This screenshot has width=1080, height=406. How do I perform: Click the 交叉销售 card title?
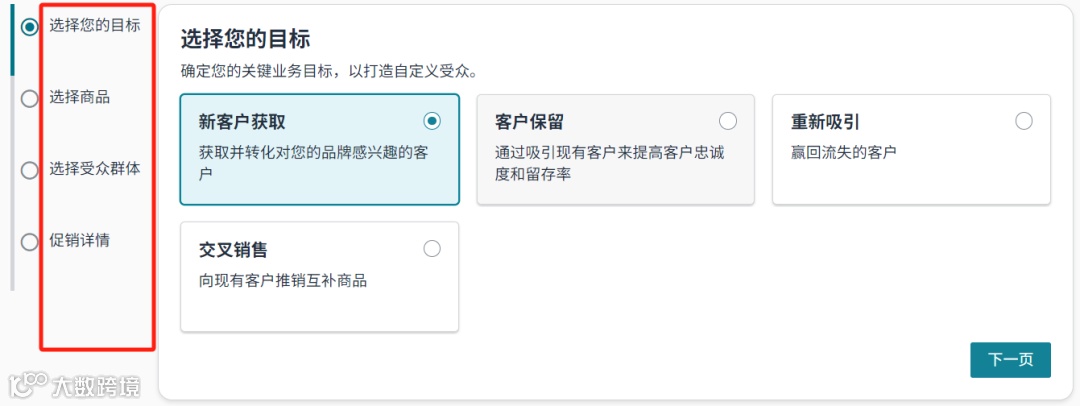[233, 250]
